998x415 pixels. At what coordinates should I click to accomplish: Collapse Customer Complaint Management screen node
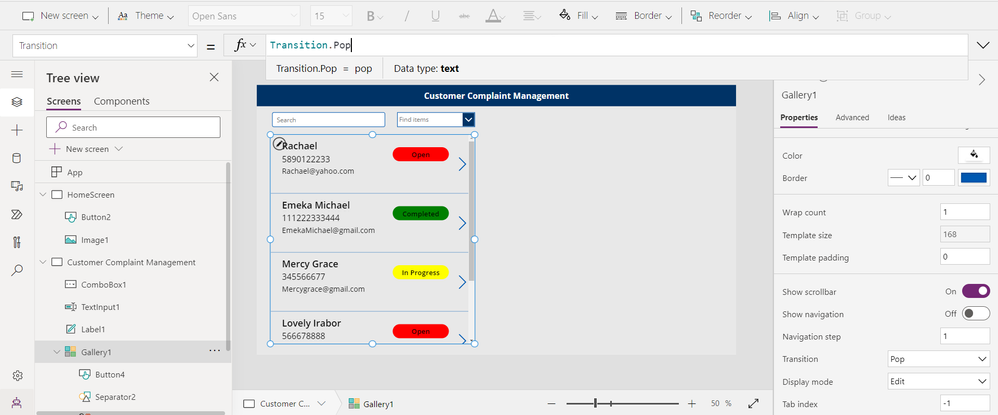(43, 262)
